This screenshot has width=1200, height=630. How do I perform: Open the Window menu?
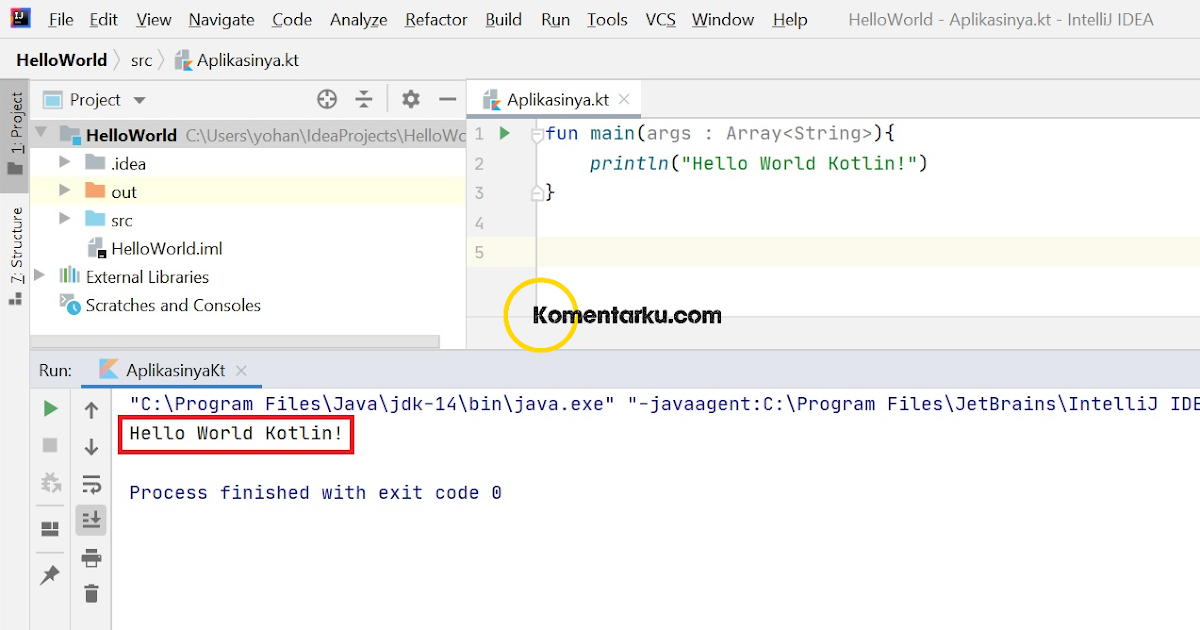[723, 20]
